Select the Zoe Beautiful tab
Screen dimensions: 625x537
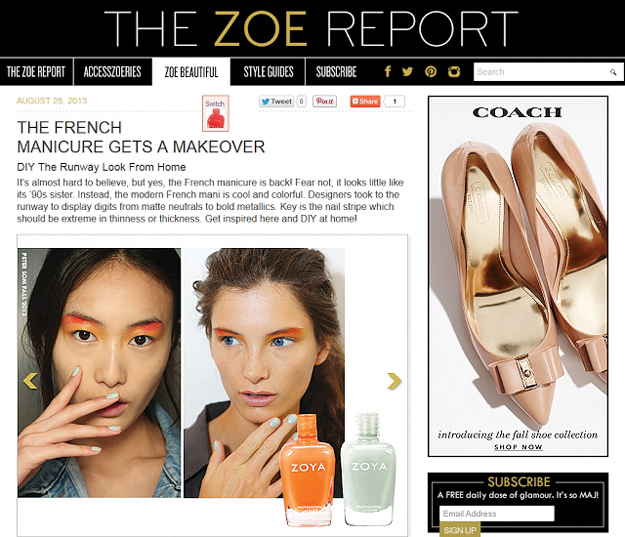(191, 72)
